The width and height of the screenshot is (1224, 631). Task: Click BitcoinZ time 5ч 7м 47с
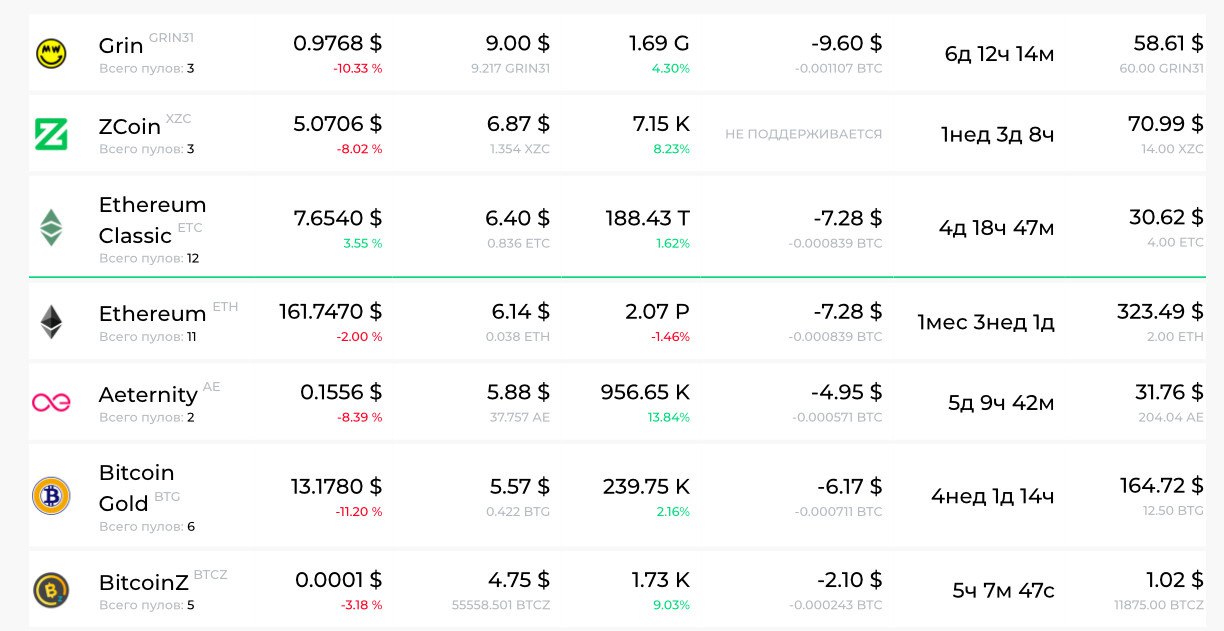1003,590
